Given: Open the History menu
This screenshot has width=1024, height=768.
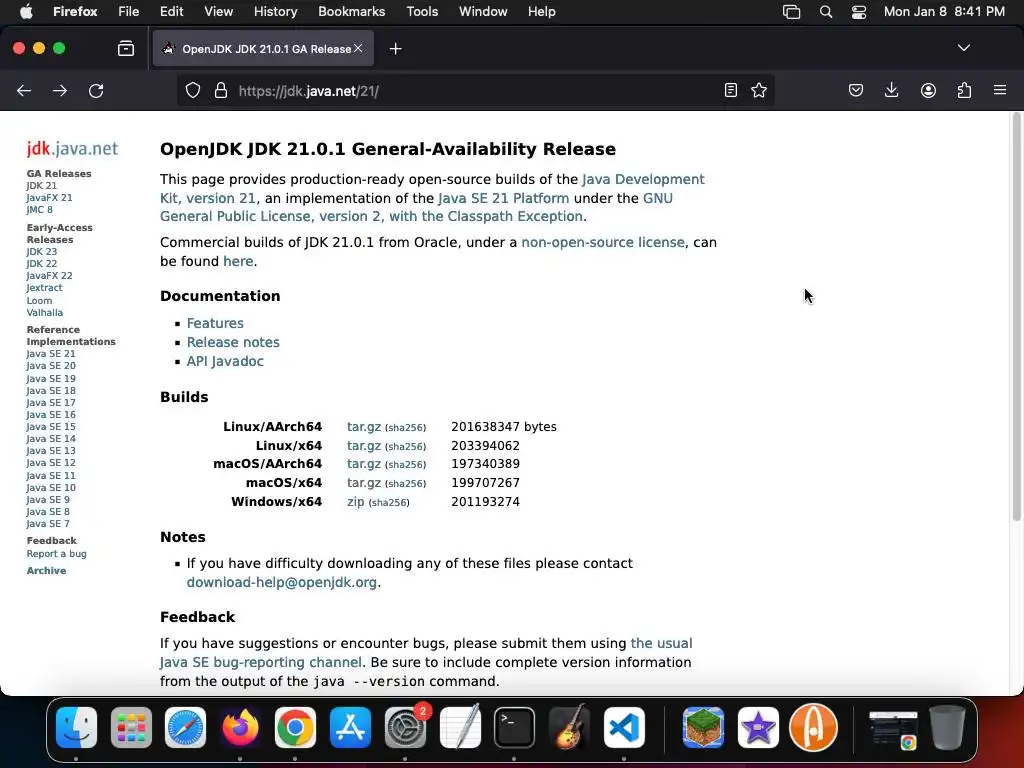Looking at the screenshot, I should coord(275,12).
